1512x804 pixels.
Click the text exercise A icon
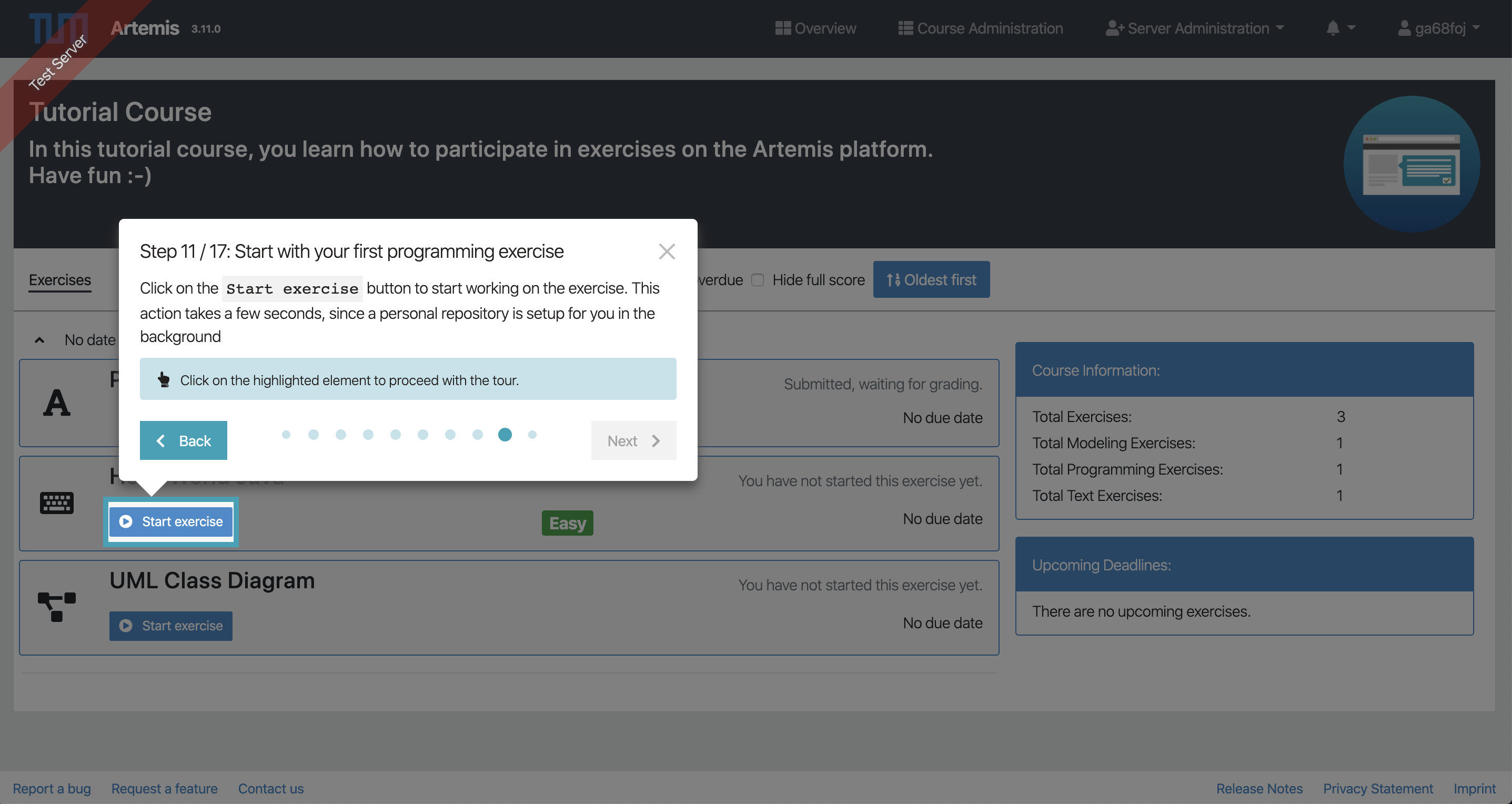pos(56,403)
